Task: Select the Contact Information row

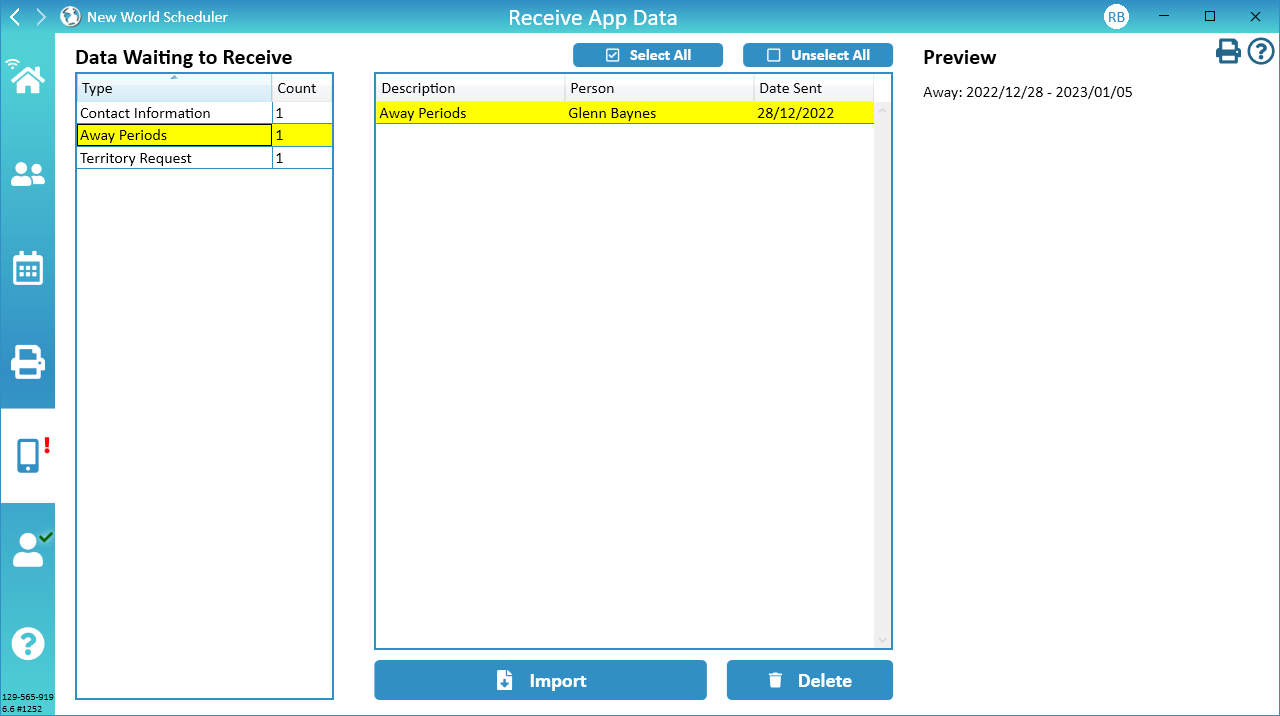Action: click(x=204, y=113)
